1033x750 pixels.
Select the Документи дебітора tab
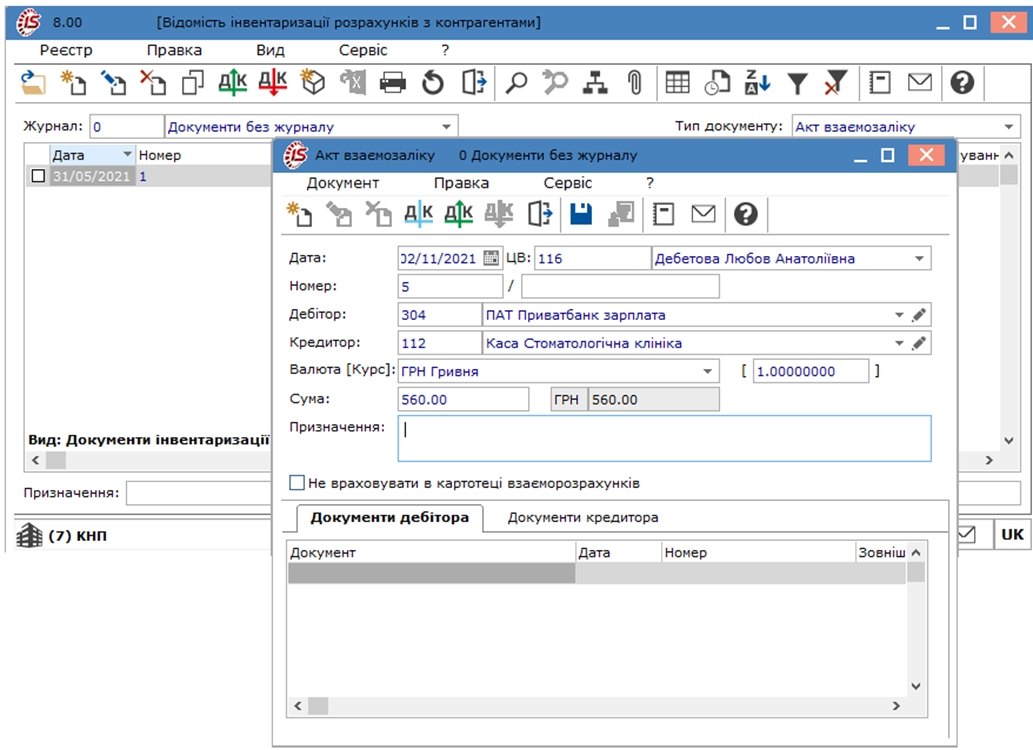[x=389, y=517]
